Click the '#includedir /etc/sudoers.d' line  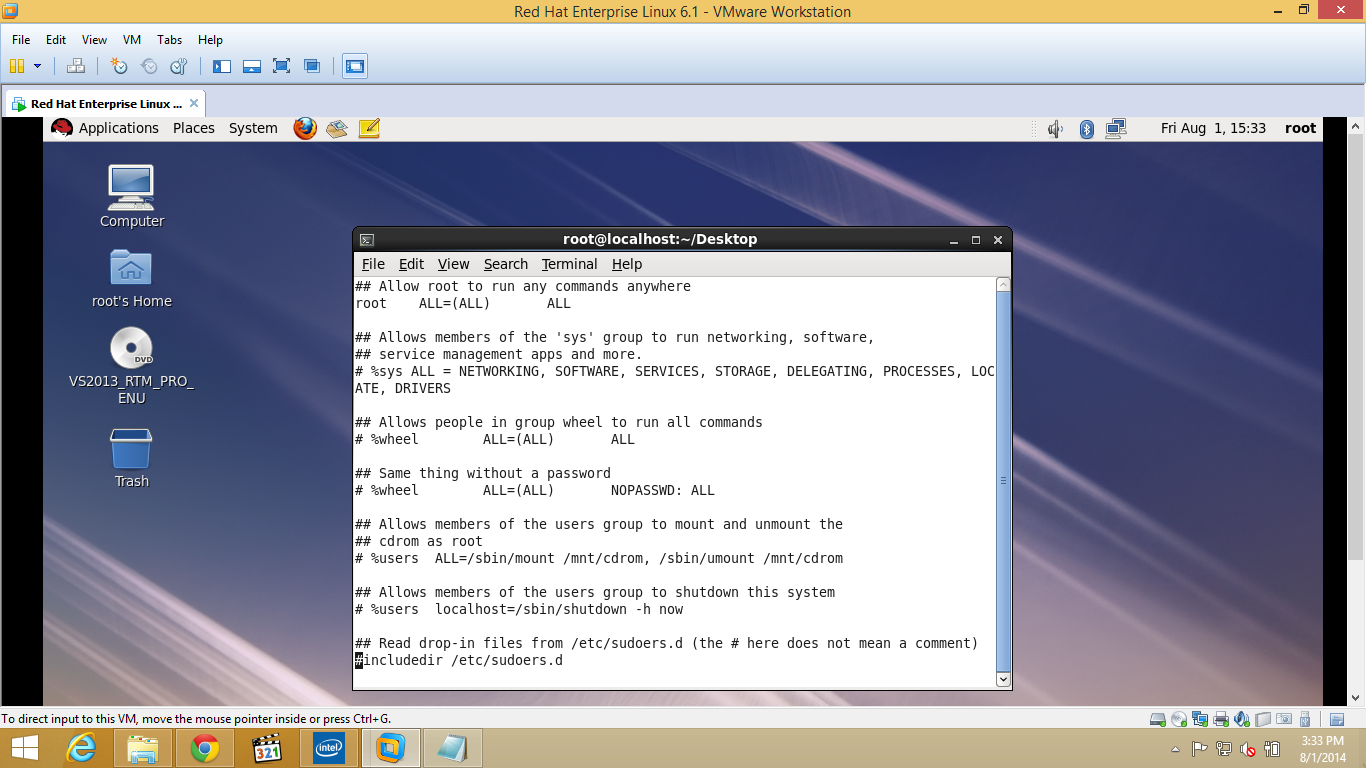tap(459, 661)
